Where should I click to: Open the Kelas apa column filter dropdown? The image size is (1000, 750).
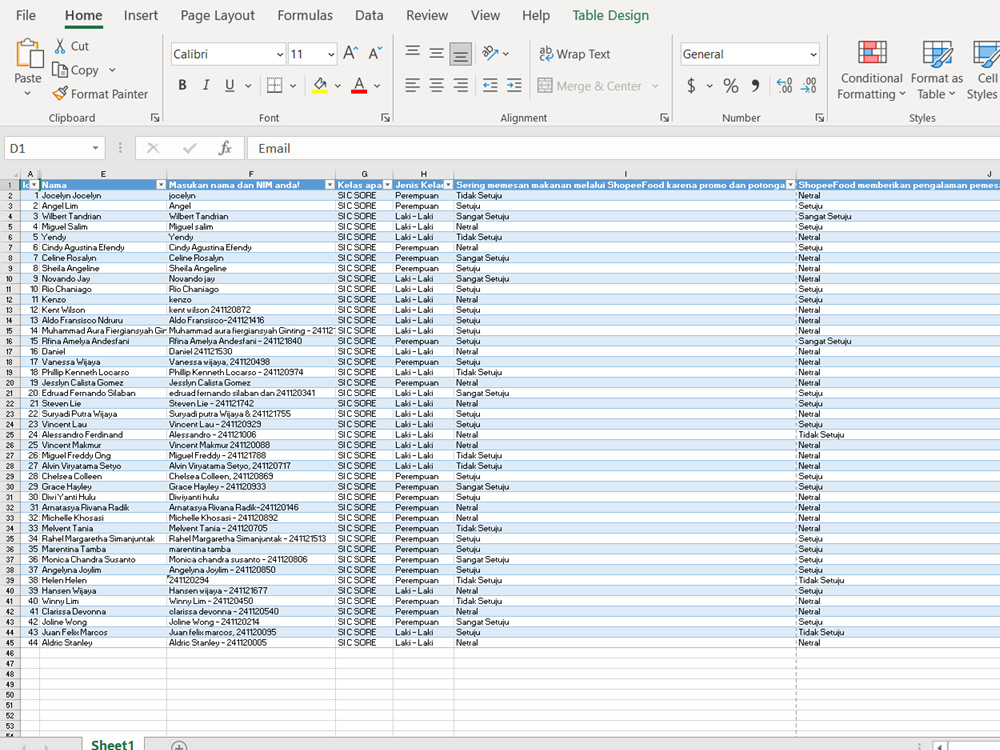387,185
